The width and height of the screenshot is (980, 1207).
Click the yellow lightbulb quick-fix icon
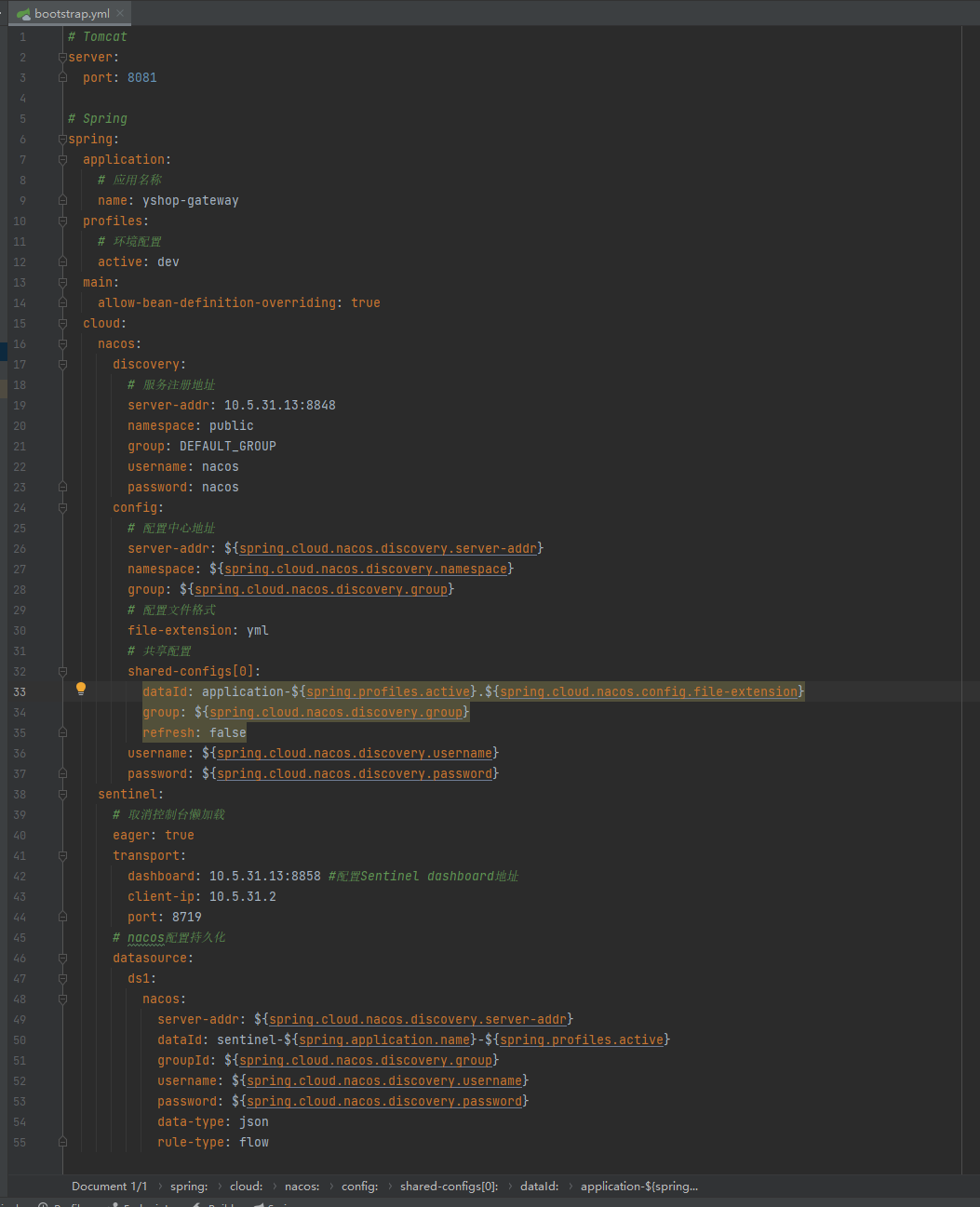pyautogui.click(x=81, y=690)
